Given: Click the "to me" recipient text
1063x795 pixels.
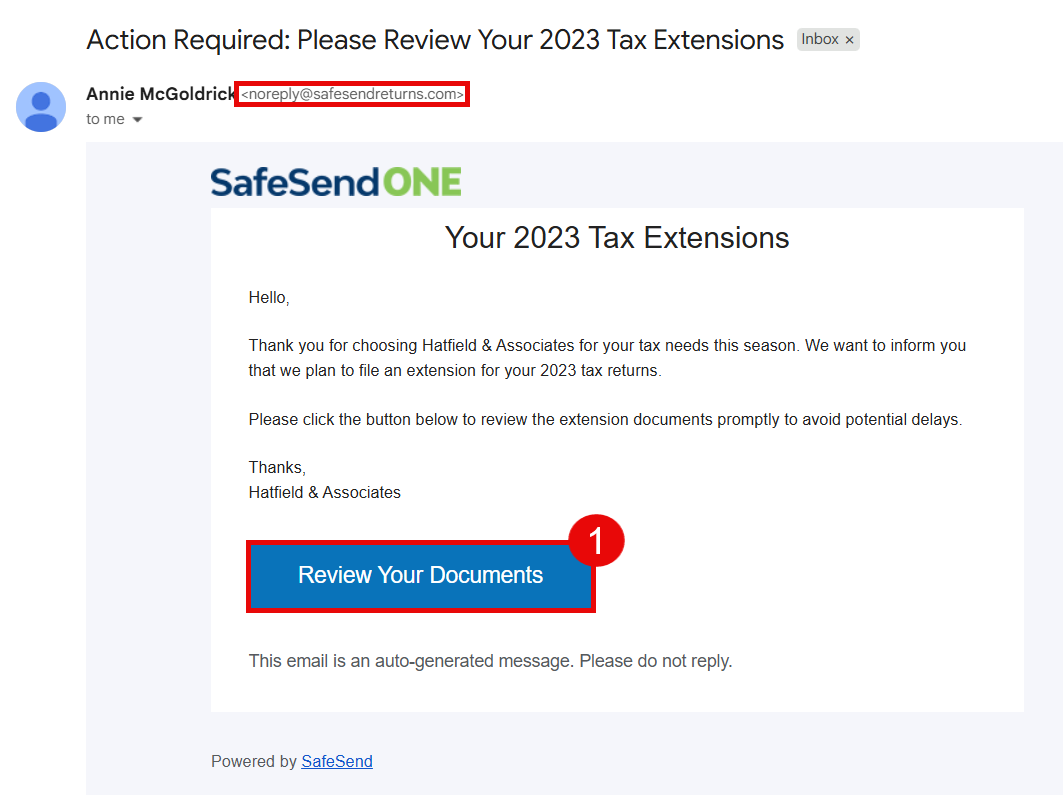Looking at the screenshot, I should 105,119.
